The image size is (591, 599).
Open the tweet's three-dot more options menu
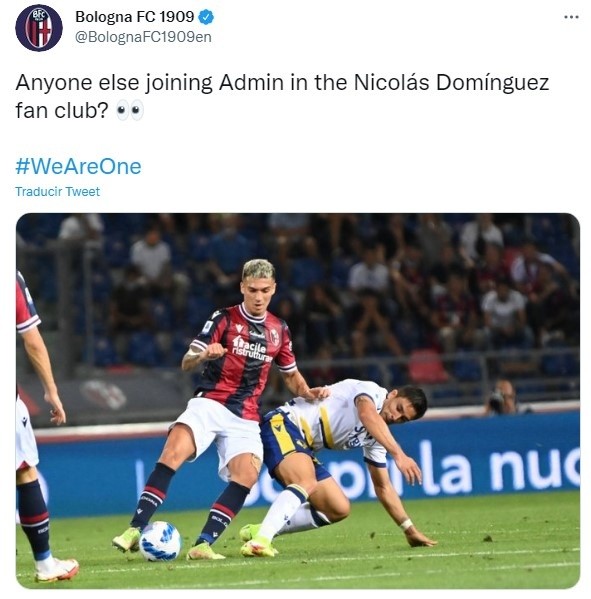[x=571, y=17]
